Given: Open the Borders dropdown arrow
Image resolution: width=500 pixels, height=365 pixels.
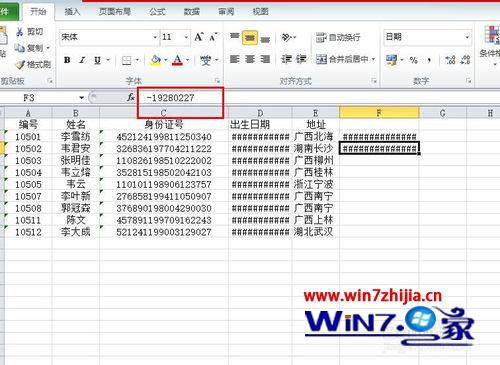Looking at the screenshot, I should 138,60.
